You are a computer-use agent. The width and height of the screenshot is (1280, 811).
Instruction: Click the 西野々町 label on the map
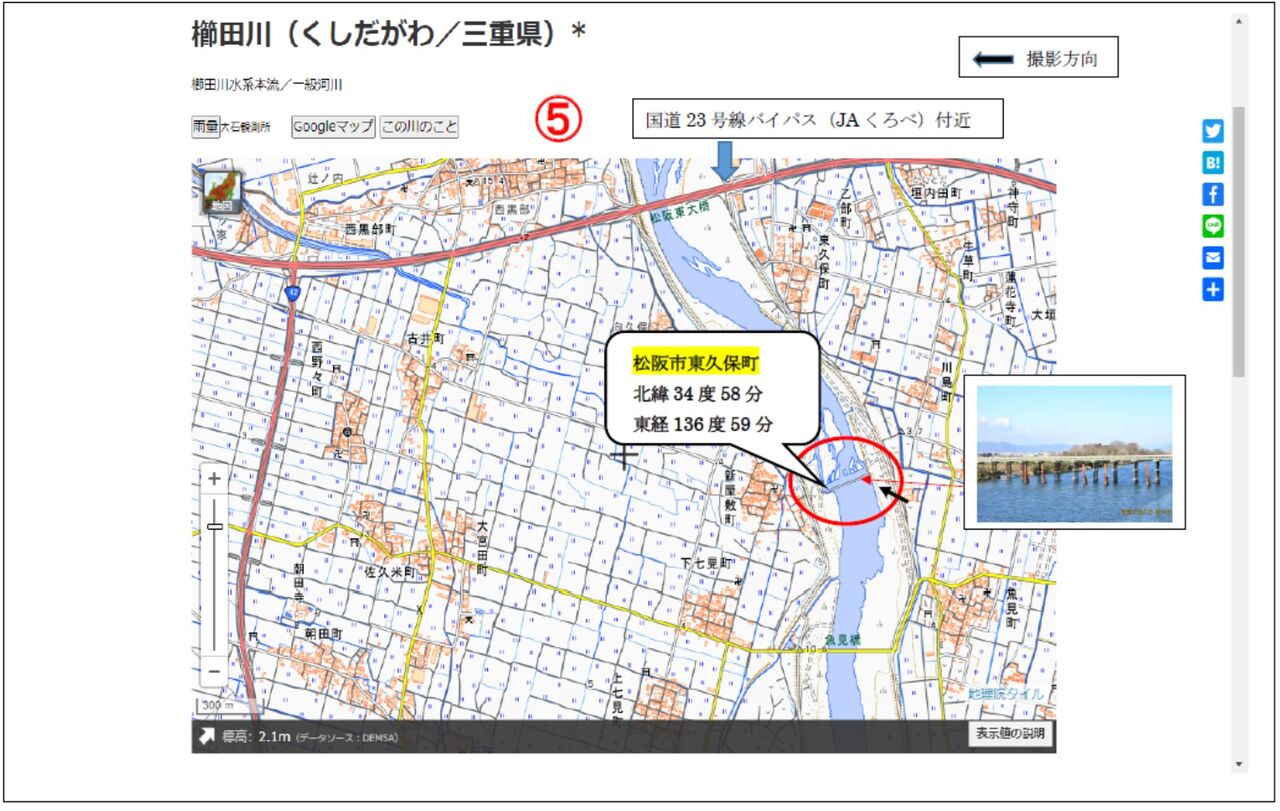[317, 369]
